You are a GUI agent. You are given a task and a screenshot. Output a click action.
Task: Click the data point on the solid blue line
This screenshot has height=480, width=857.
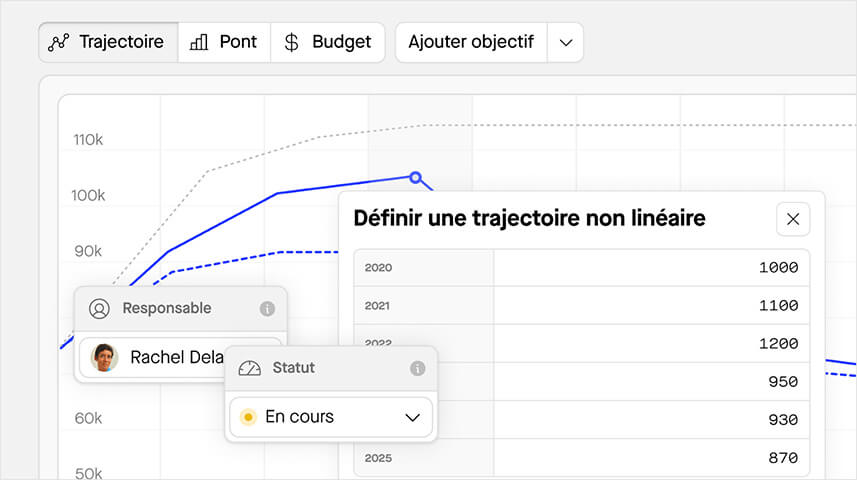[416, 177]
